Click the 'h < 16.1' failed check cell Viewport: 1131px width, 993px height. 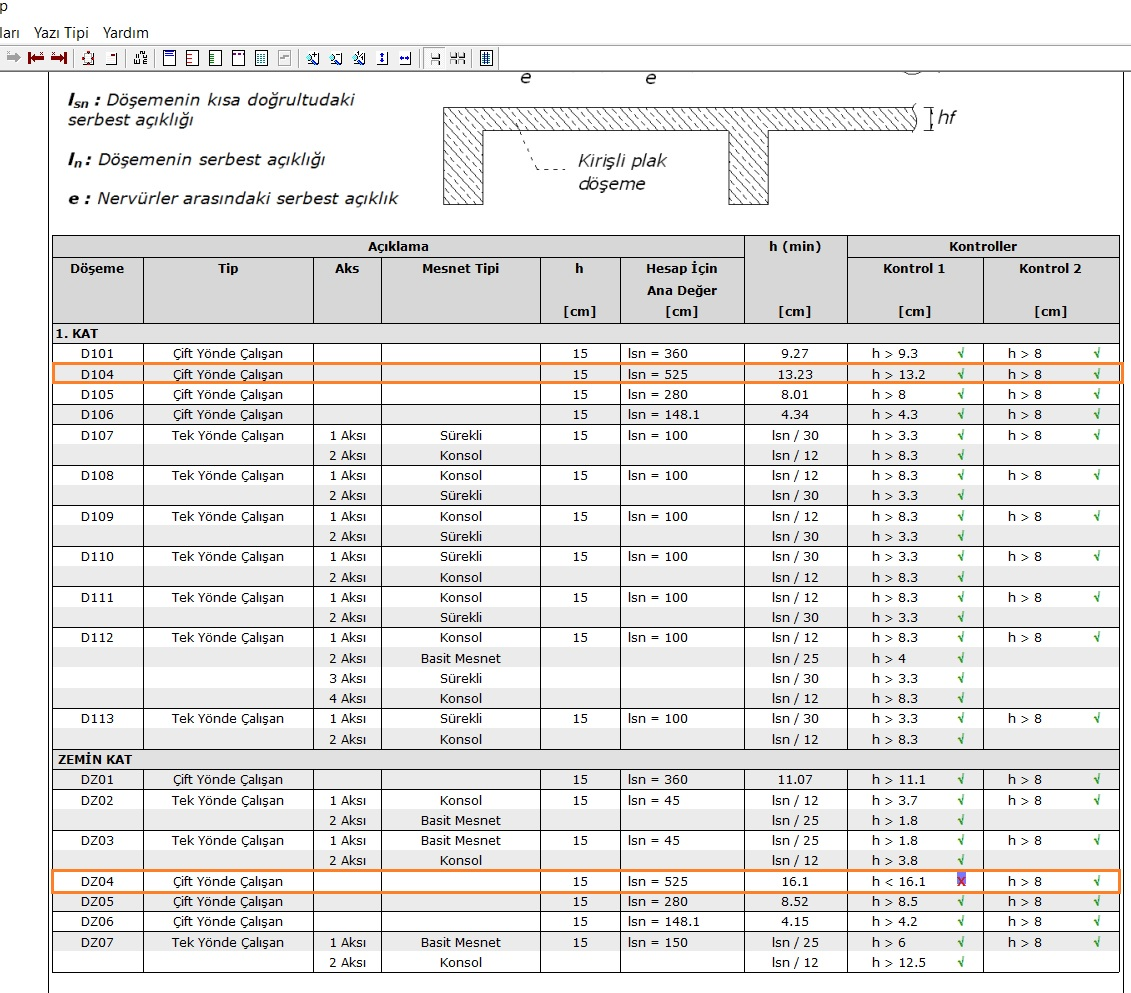[x=915, y=881]
